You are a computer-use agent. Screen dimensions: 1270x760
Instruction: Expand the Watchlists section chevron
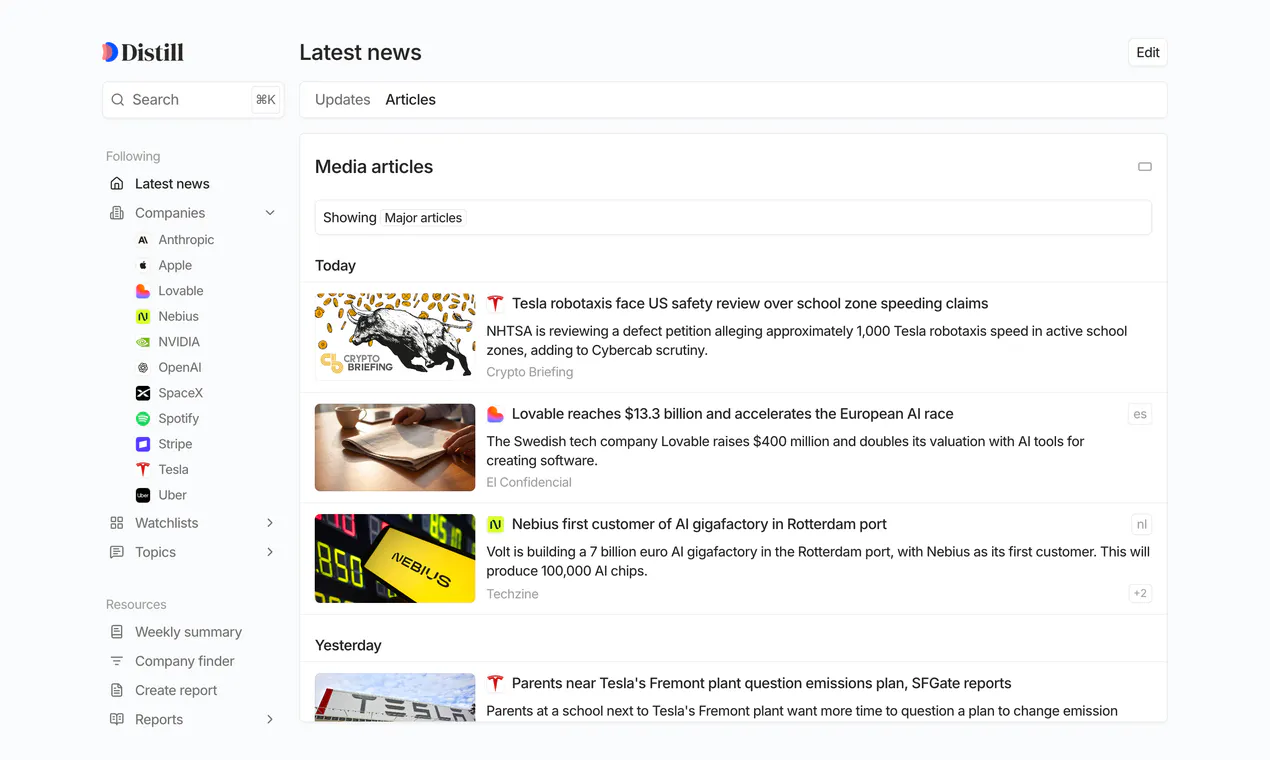click(x=270, y=523)
